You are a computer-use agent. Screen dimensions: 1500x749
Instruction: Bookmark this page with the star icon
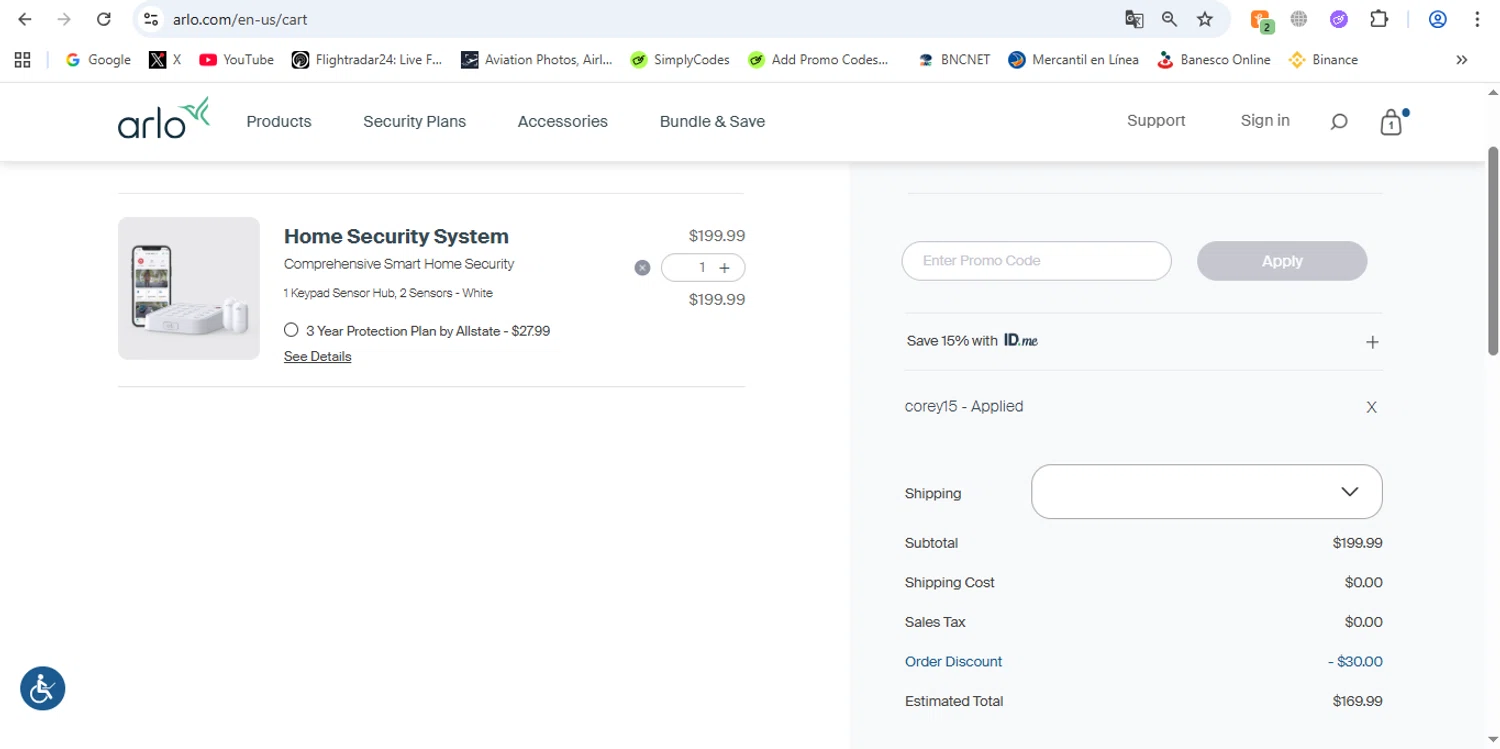point(1205,19)
